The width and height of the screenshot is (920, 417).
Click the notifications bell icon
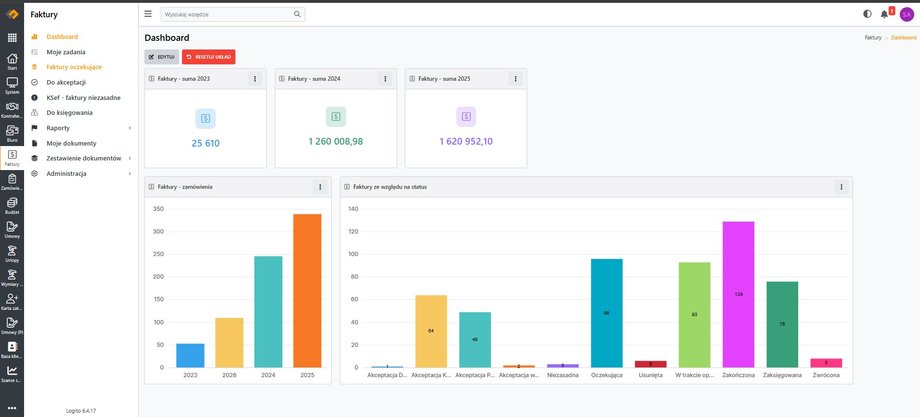click(884, 14)
